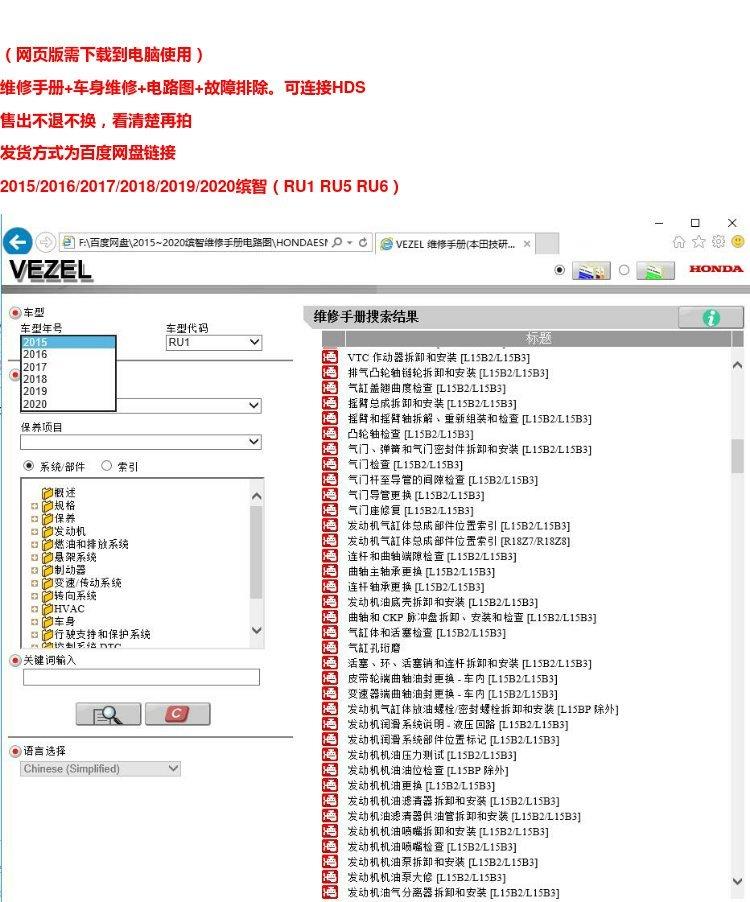Open the 车型代码 RU1 dropdown
This screenshot has height=902, width=750.
pos(214,342)
